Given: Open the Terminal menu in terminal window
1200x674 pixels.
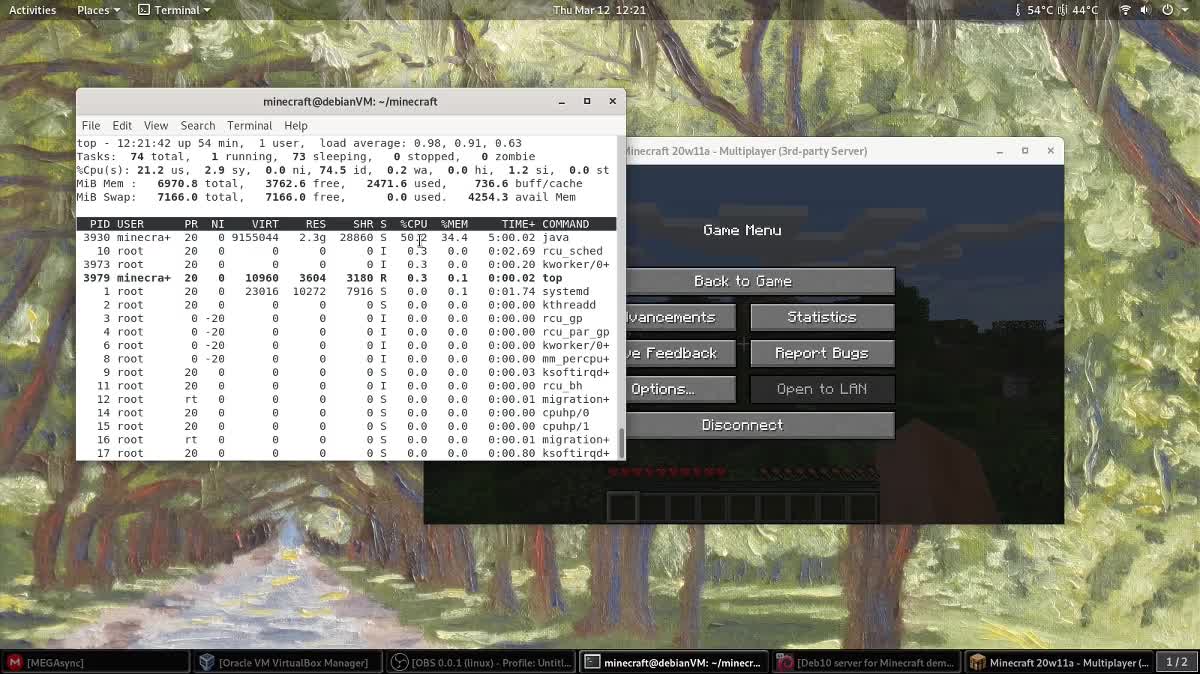Looking at the screenshot, I should 249,125.
